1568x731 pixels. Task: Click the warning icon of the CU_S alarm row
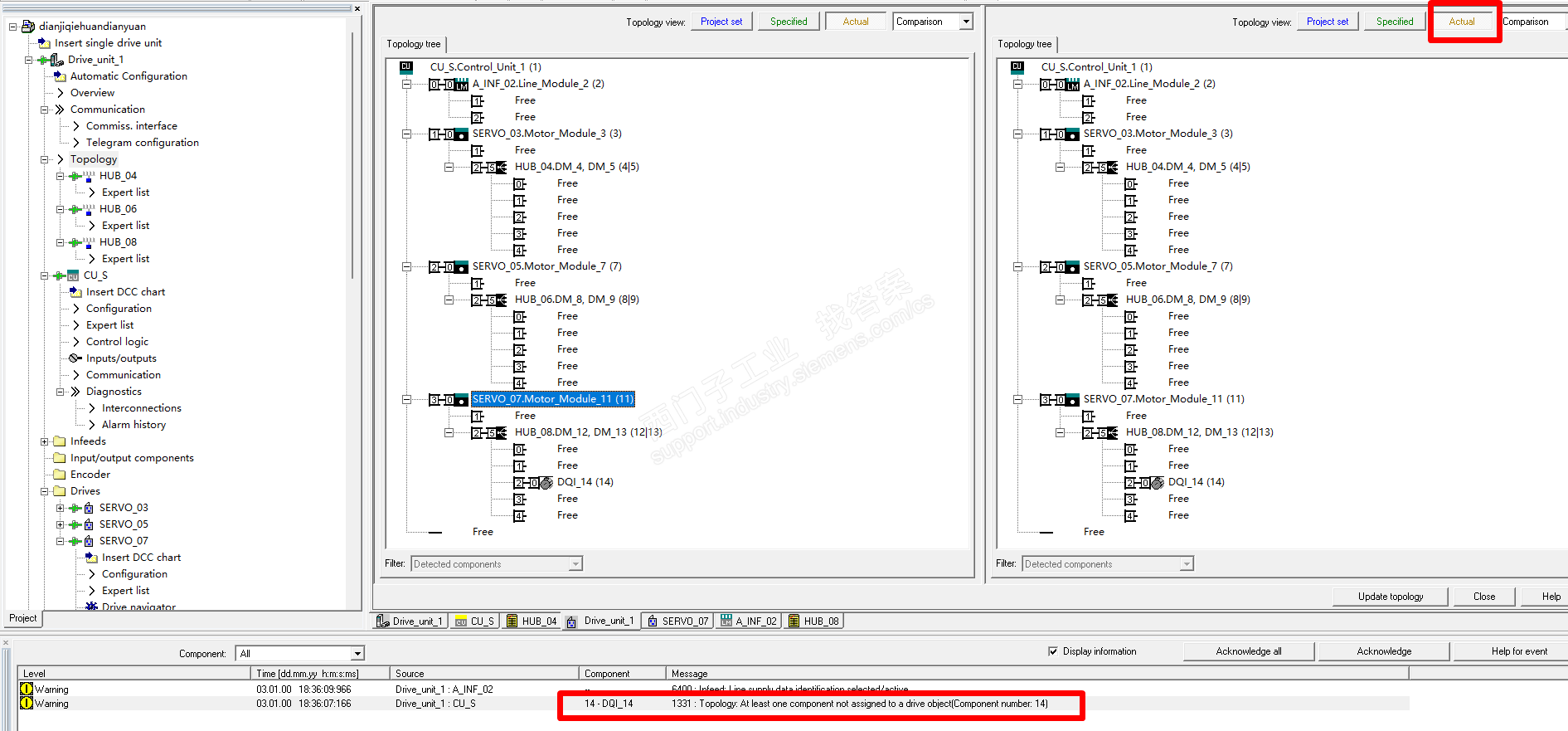tap(27, 704)
